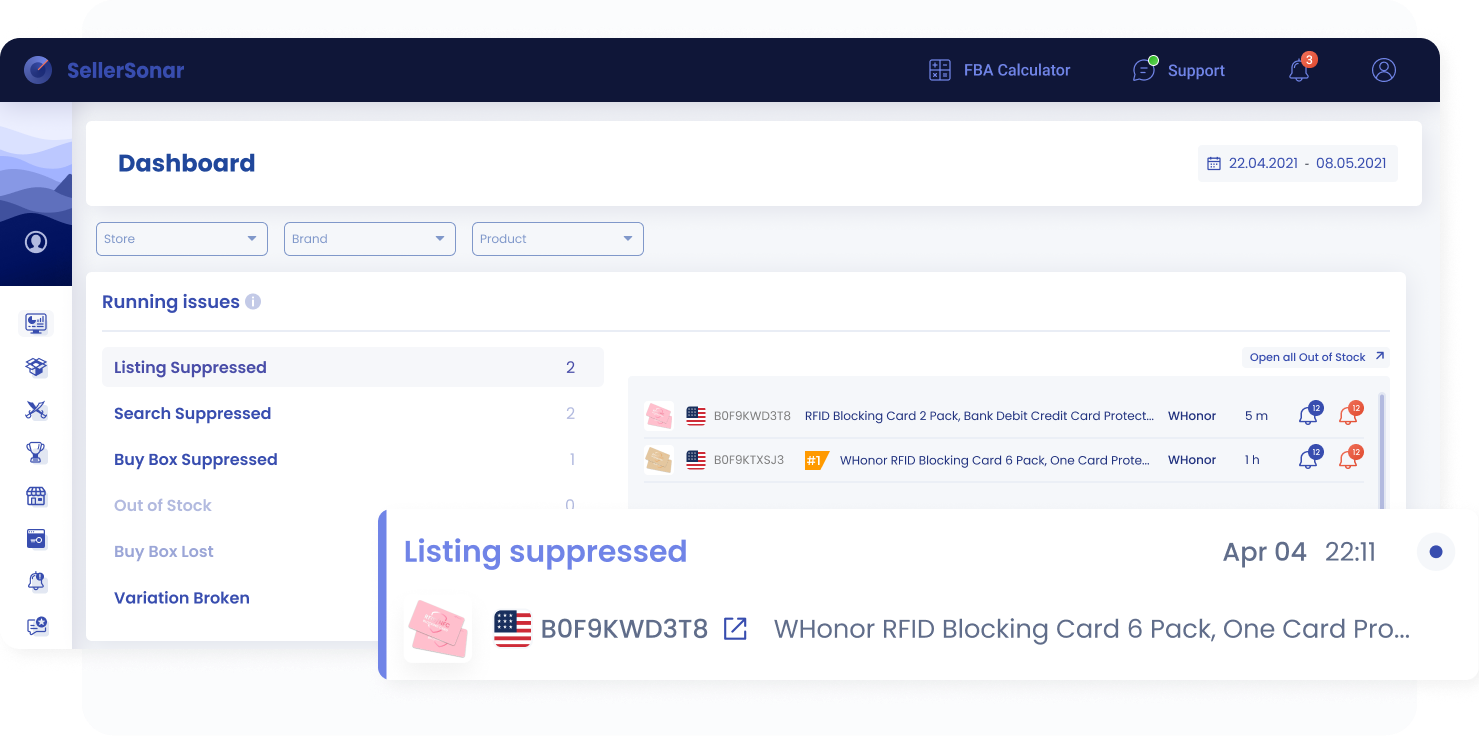Click the open box products sidebar icon
The width and height of the screenshot is (1479, 736).
37,367
